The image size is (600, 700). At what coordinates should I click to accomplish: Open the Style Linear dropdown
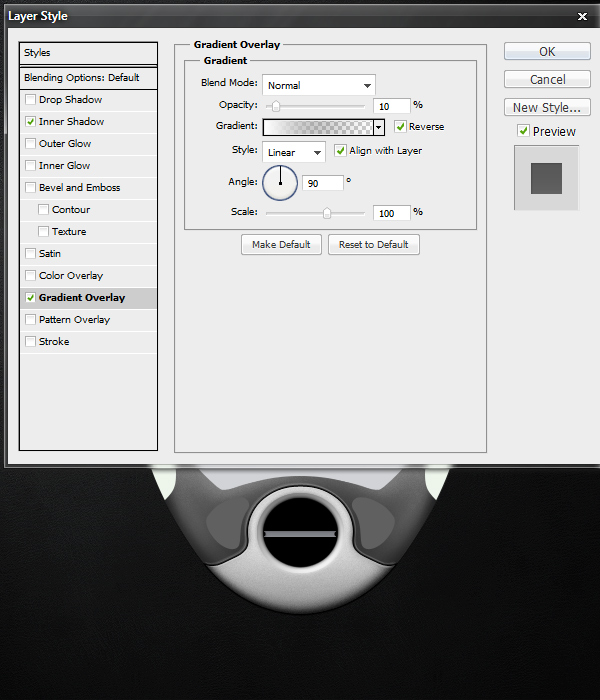point(294,152)
